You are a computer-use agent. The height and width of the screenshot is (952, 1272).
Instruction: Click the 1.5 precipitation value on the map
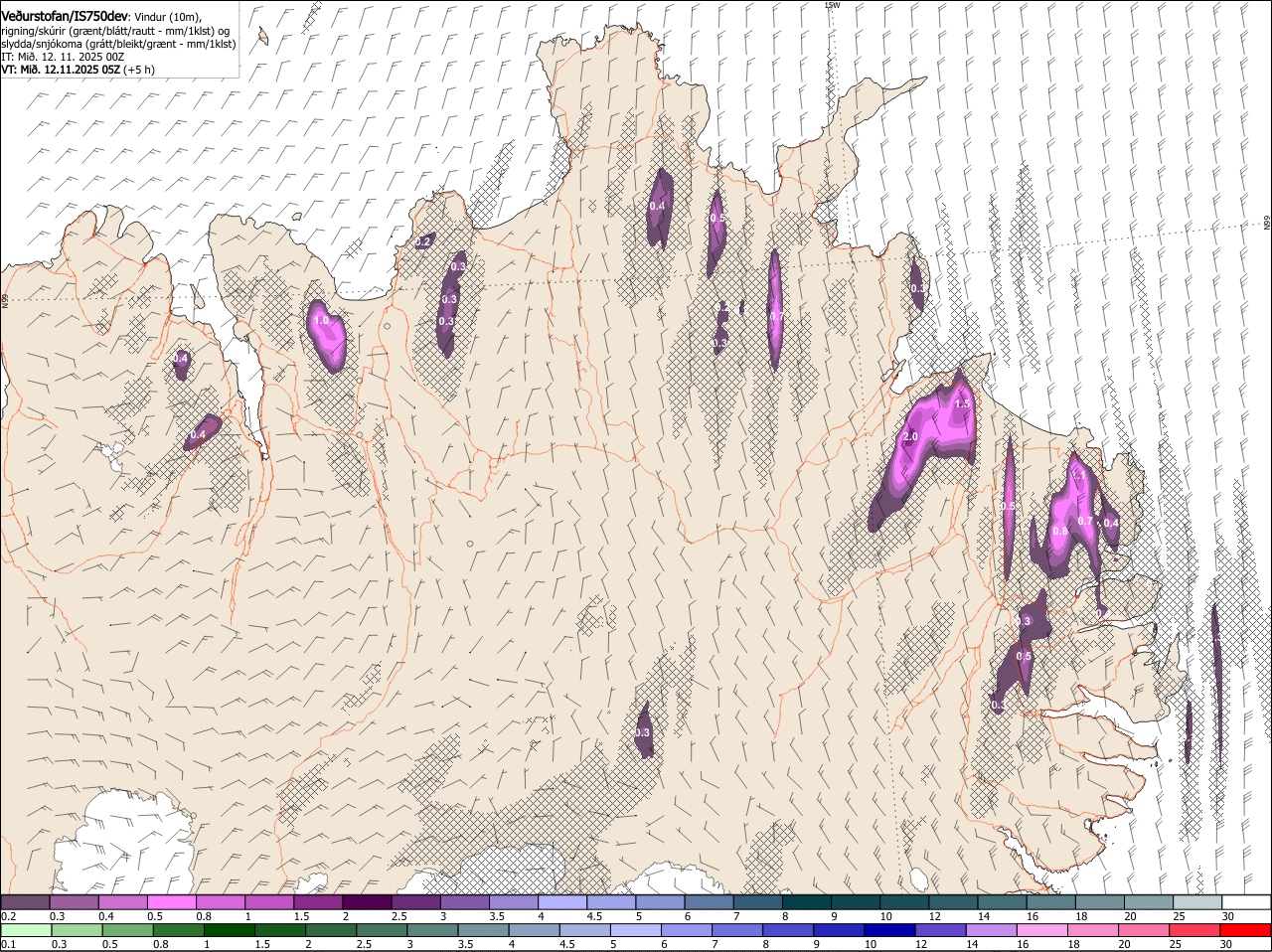pos(962,404)
